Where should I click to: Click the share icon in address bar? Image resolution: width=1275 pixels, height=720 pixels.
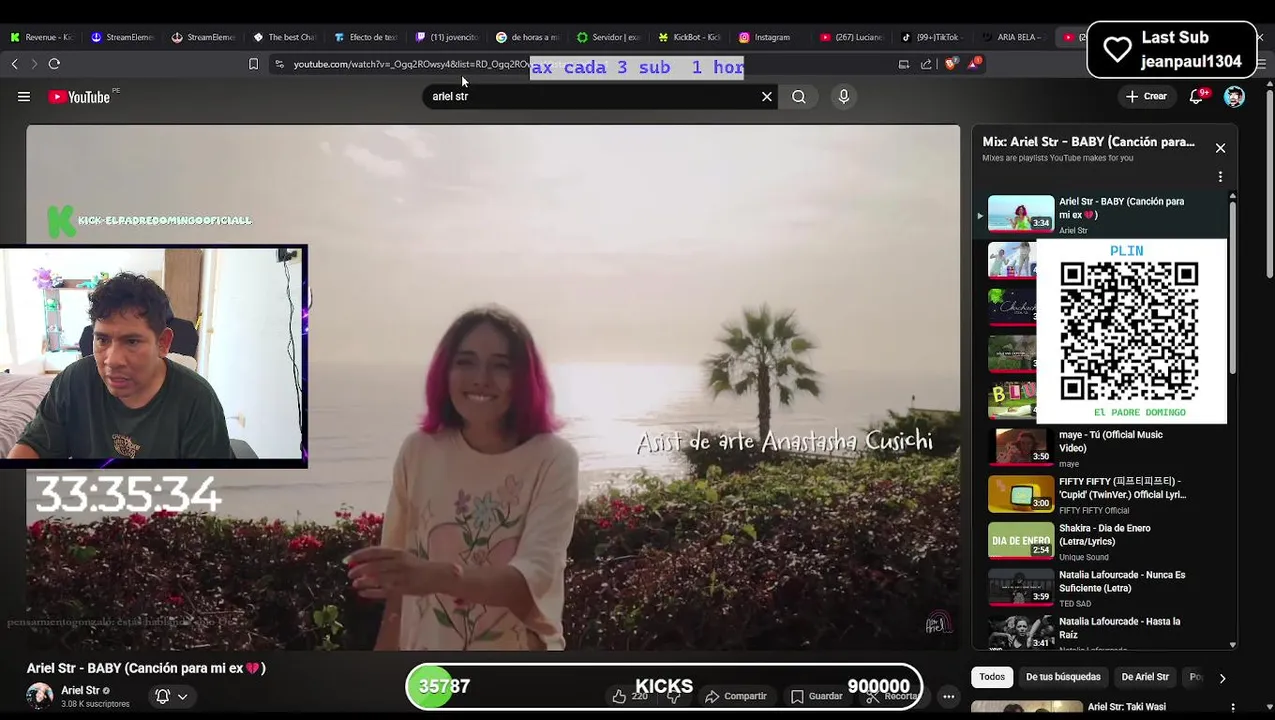926,64
